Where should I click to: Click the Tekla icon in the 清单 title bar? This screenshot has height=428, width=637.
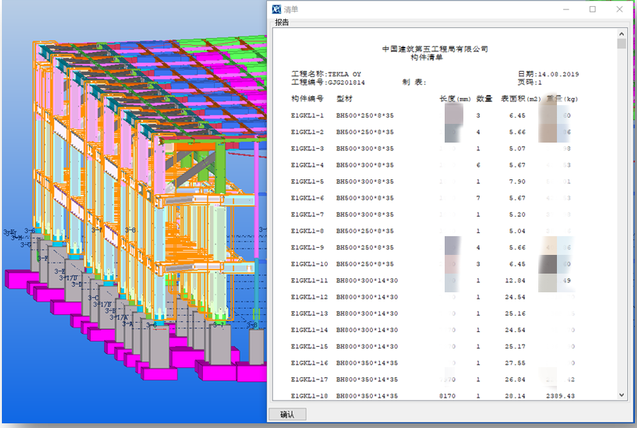click(x=277, y=9)
